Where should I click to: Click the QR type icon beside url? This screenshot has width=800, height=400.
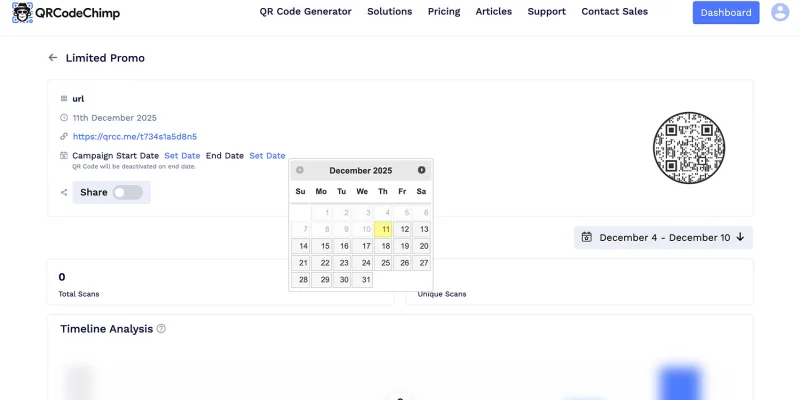(x=64, y=98)
